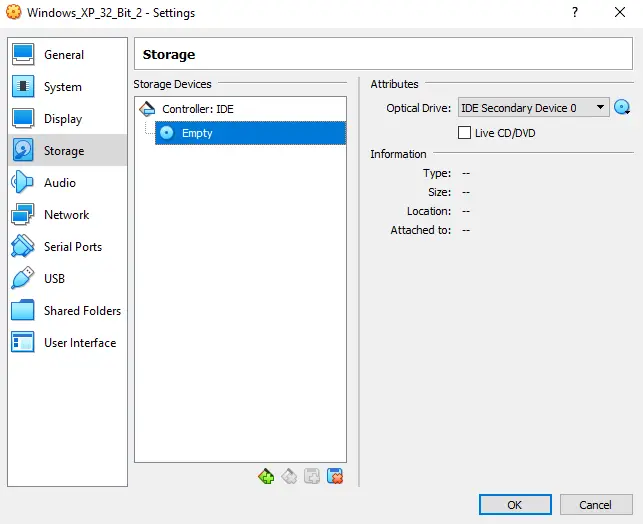Open the Network settings category
The height and width of the screenshot is (524, 643).
point(67,214)
